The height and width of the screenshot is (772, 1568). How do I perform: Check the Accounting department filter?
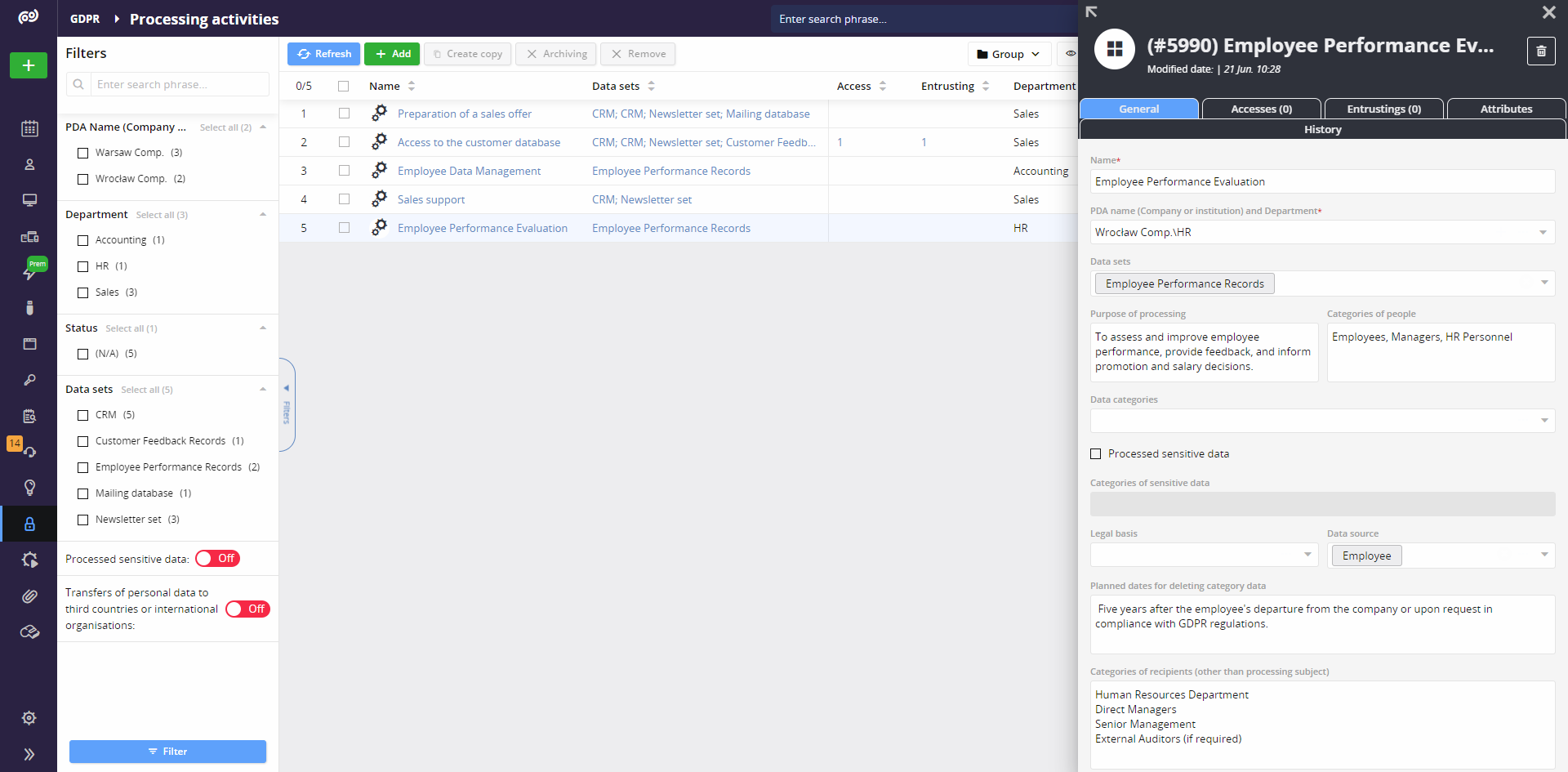[82, 240]
